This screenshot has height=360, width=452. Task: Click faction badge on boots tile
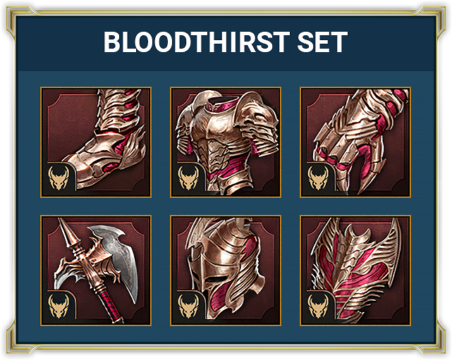59,178
